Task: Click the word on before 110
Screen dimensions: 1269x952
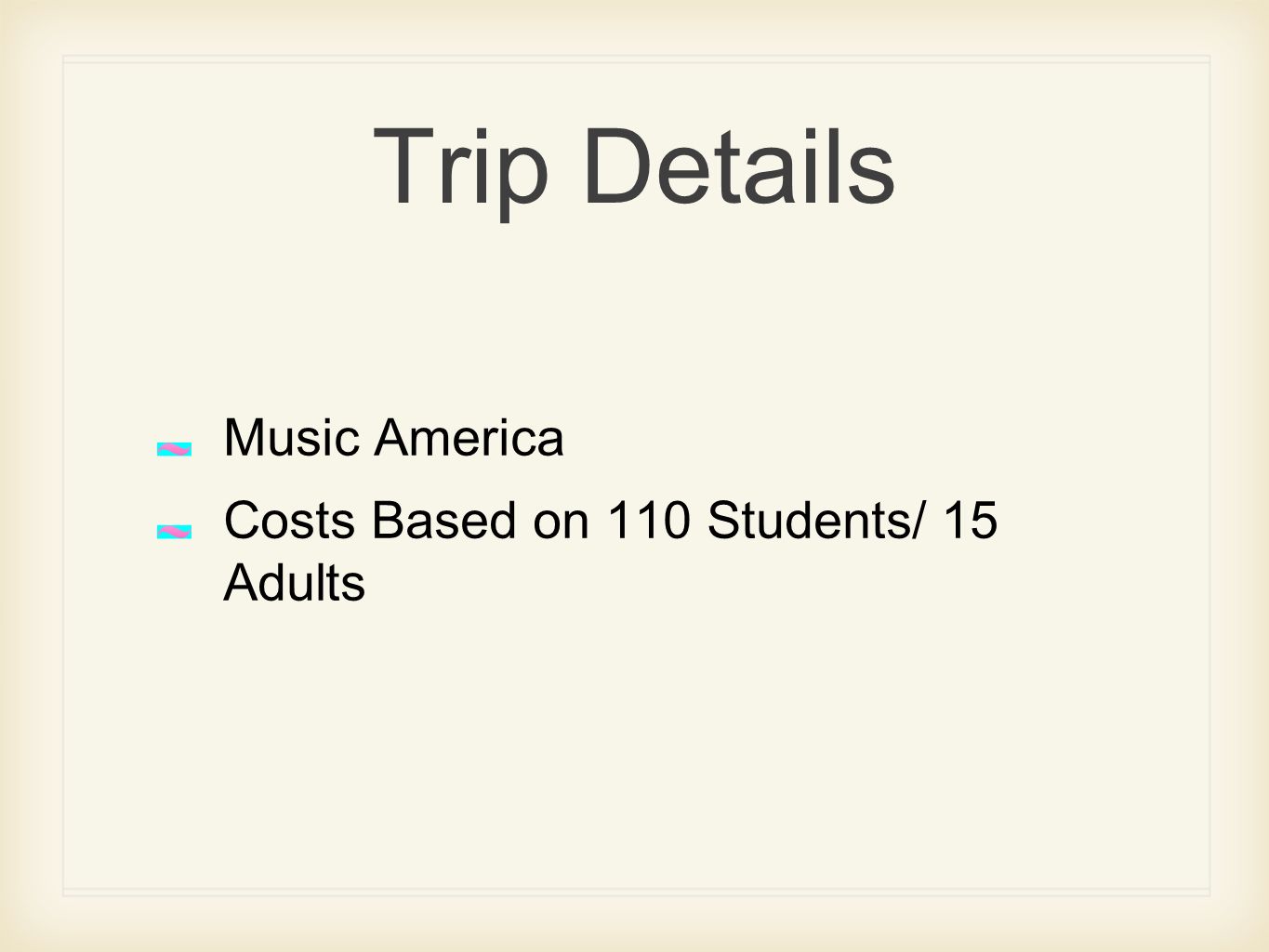Action: tap(562, 525)
